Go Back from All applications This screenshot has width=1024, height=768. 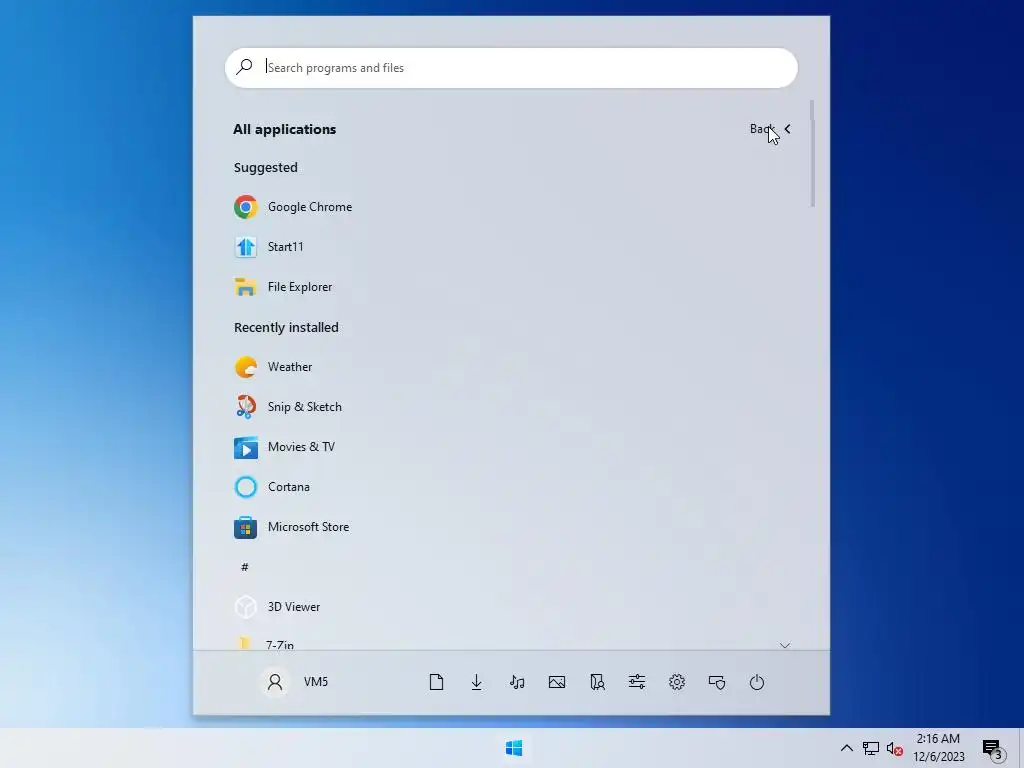click(x=771, y=129)
